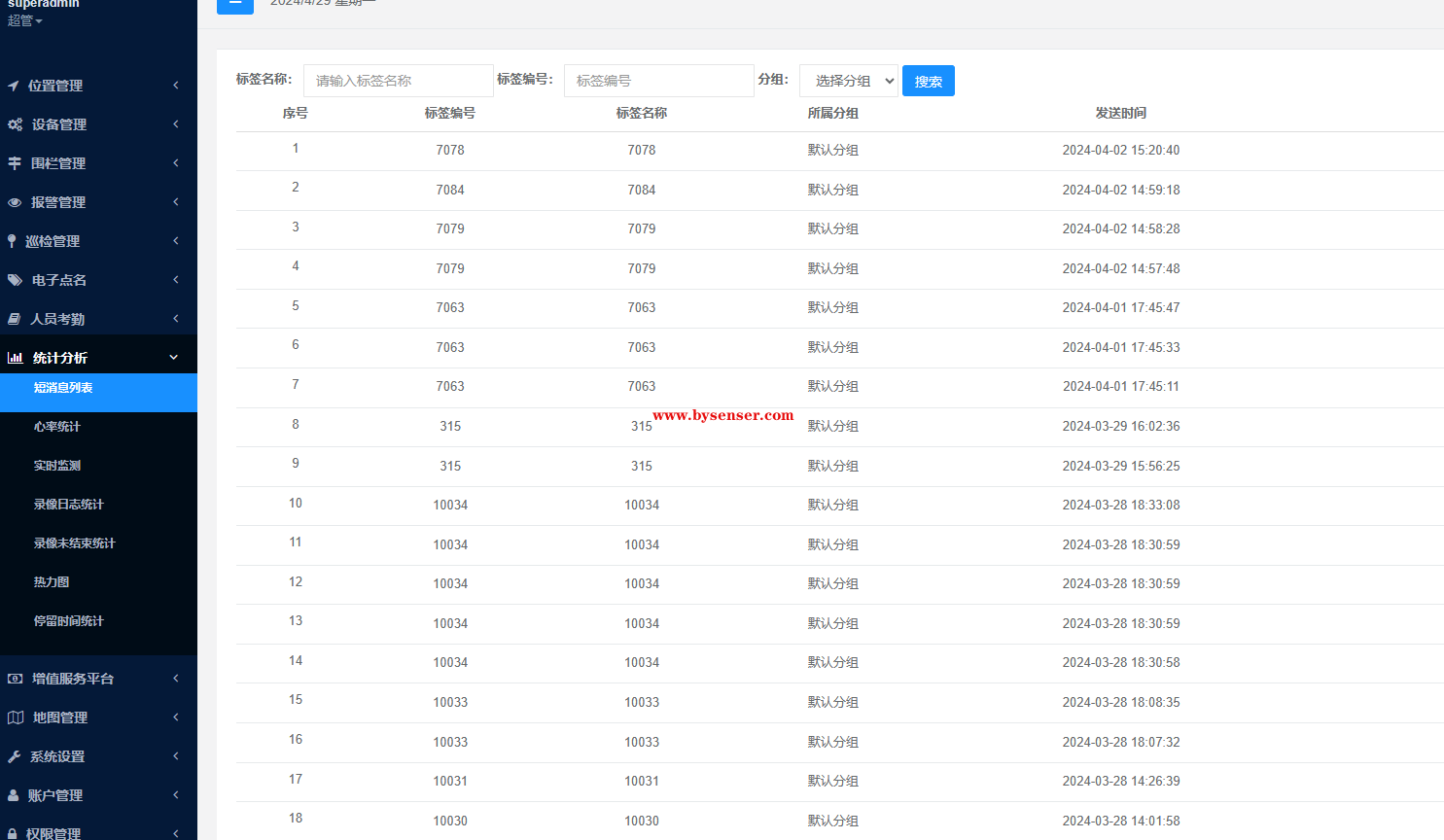Click the 所属分组 column header
The width and height of the screenshot is (1444, 840).
833,113
